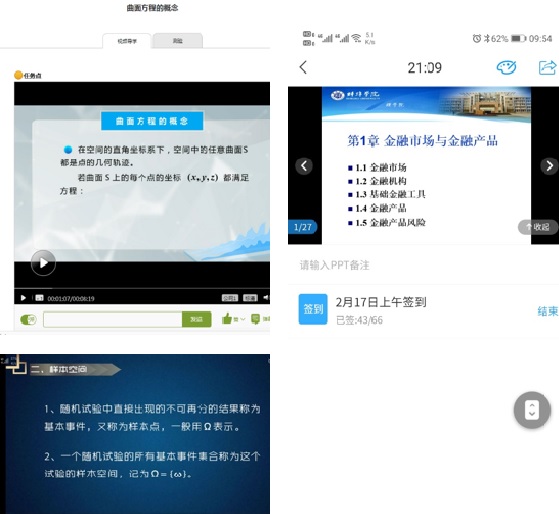Click the green comment bubble icon
Image resolution: width=559 pixels, height=514 pixels.
[255, 319]
